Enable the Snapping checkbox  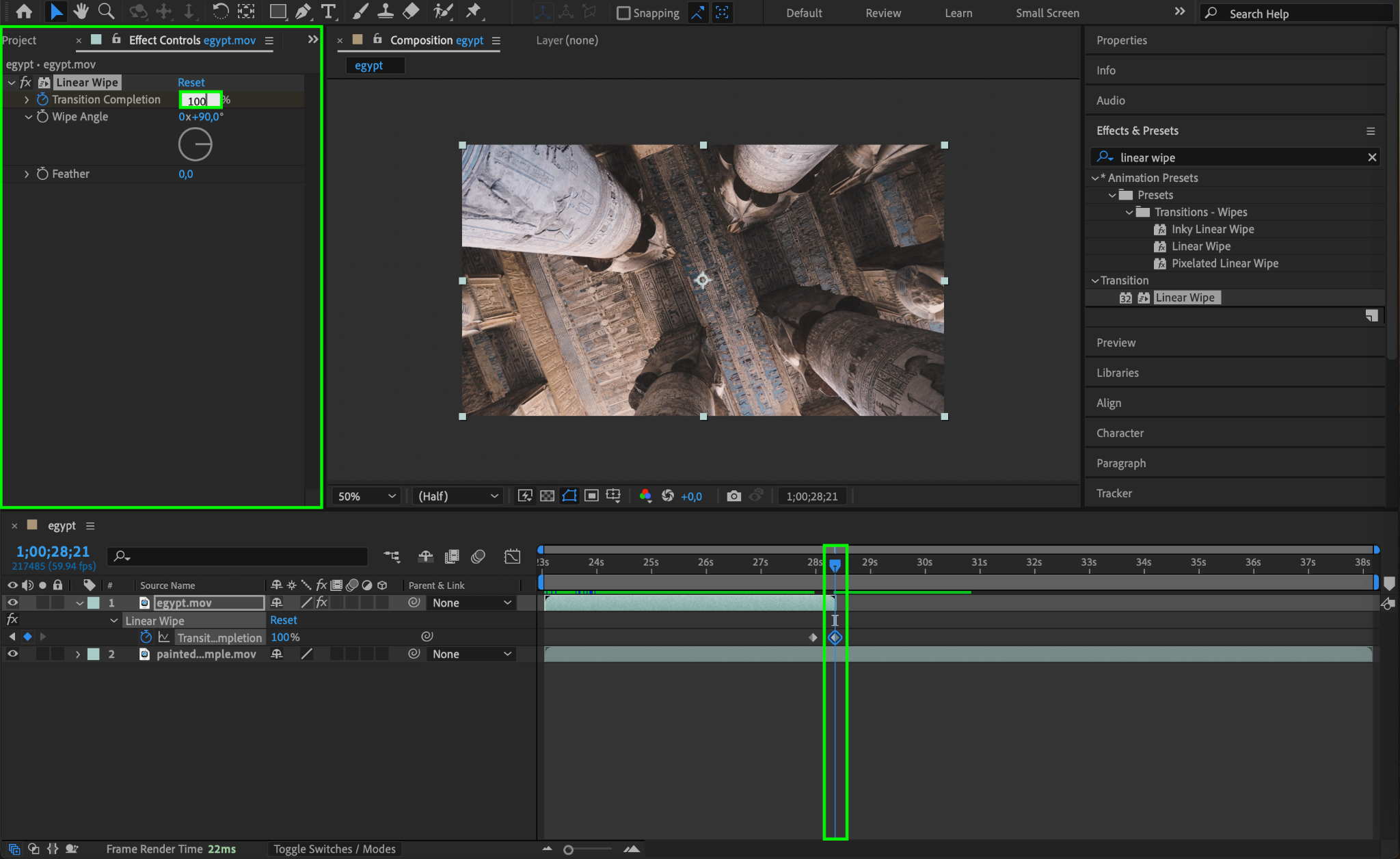(x=623, y=13)
